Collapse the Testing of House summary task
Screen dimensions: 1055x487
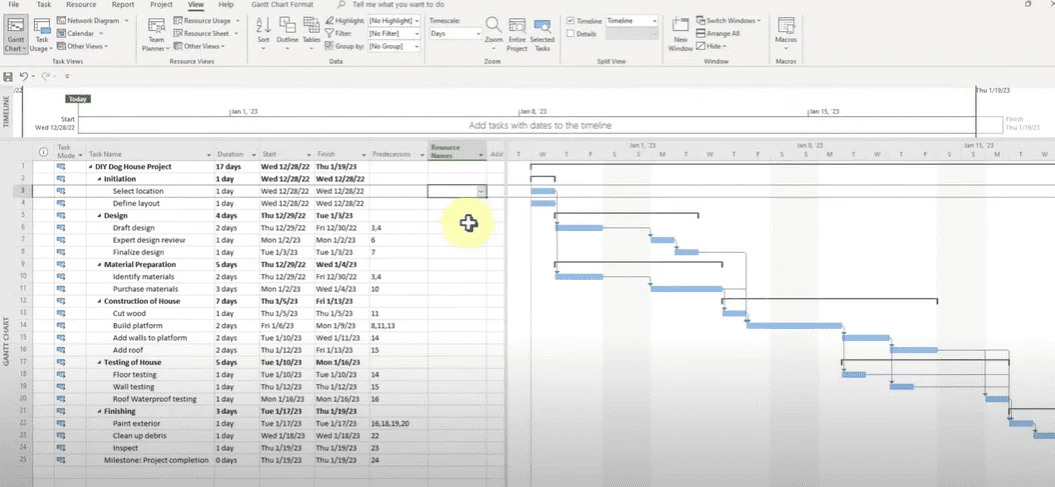click(100, 363)
